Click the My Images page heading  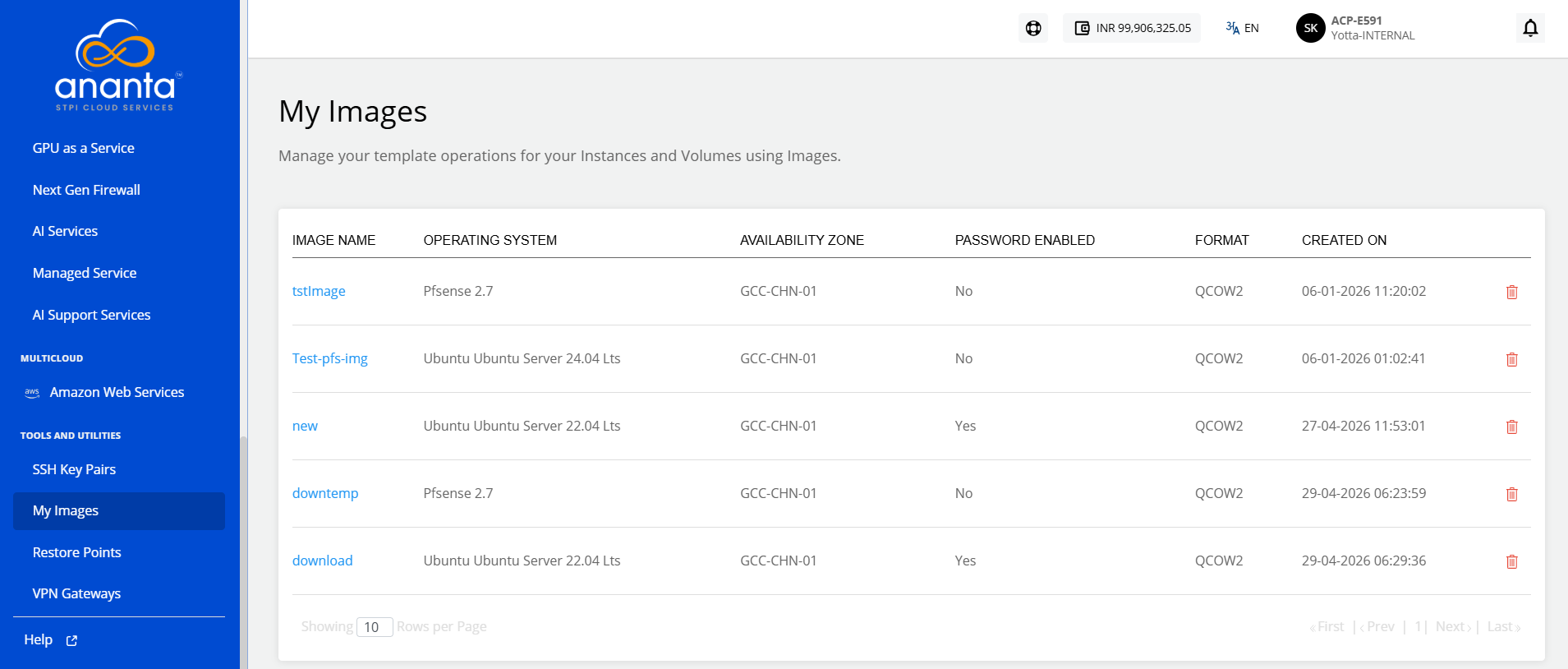pyautogui.click(x=353, y=112)
